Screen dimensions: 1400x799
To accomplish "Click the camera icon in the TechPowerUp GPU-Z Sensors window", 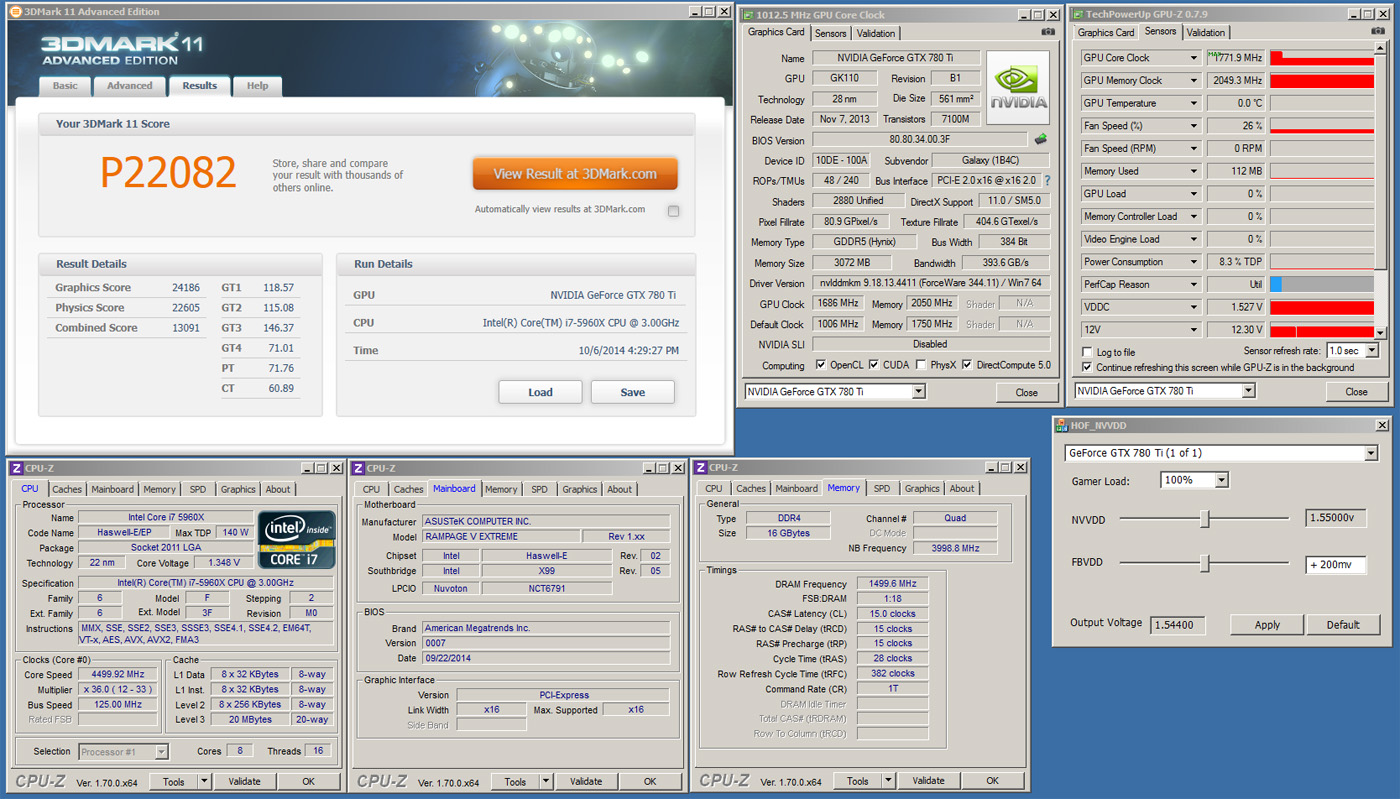I will [x=1377, y=32].
